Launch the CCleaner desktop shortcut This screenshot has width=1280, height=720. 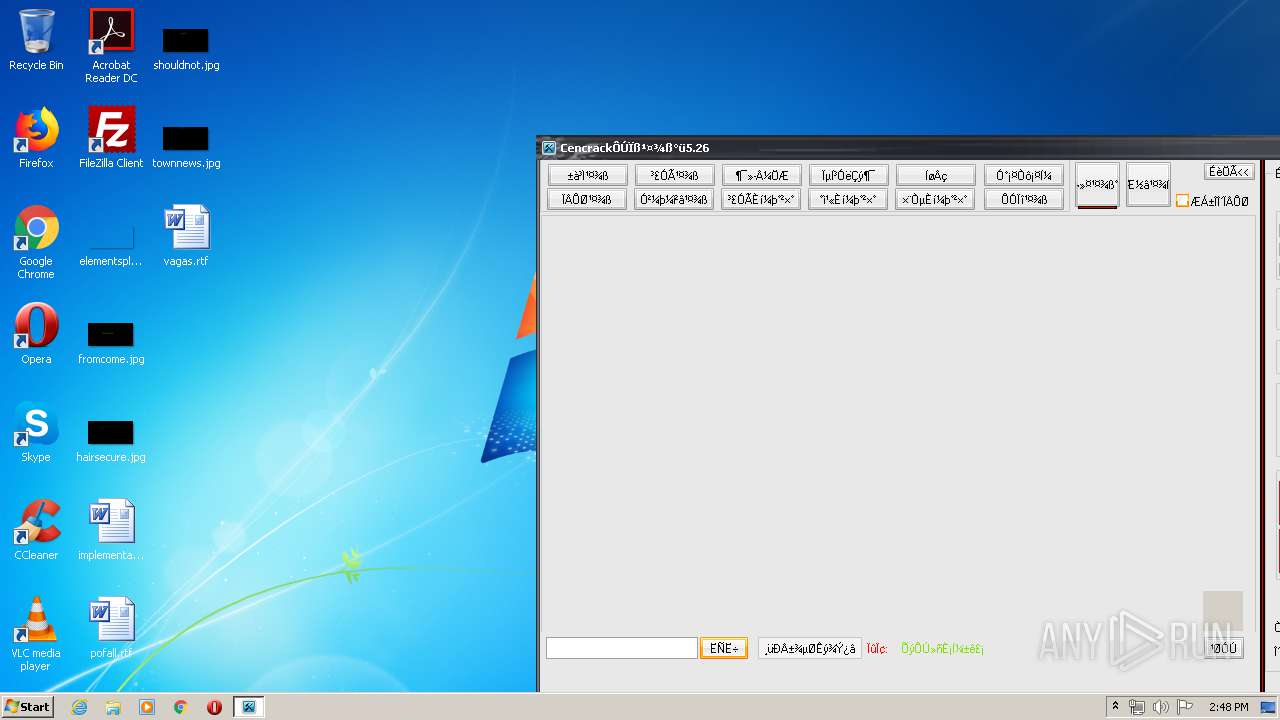36,530
